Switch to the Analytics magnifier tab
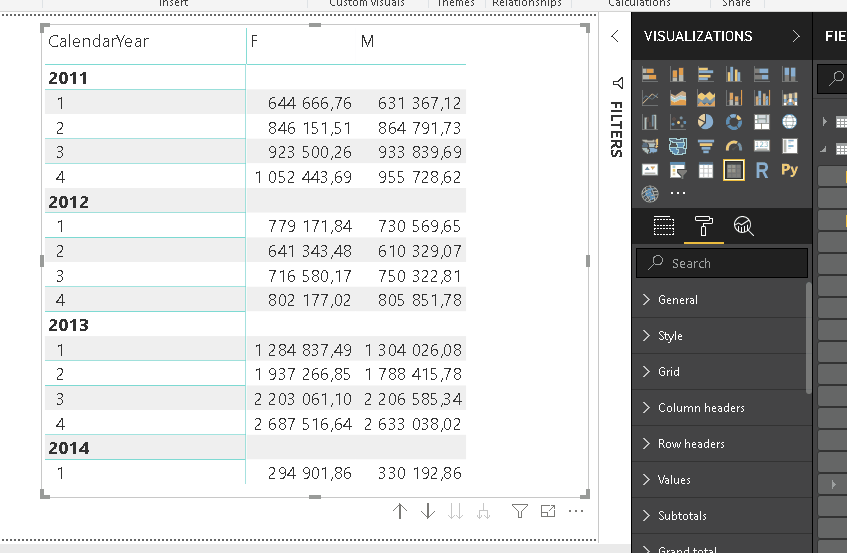The image size is (847, 553). (743, 226)
